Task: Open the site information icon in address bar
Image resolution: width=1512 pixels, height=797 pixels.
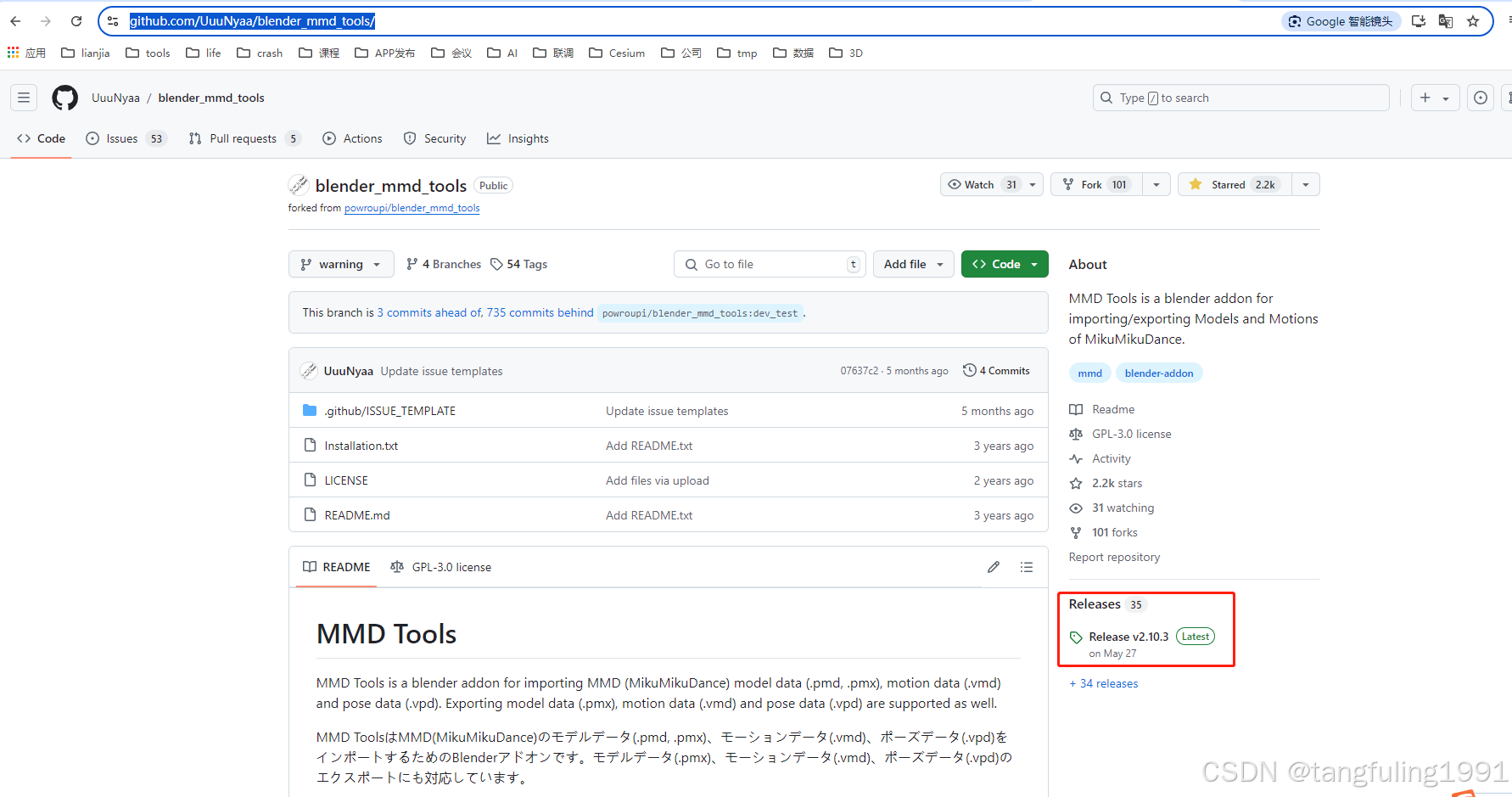Action: pos(113,21)
